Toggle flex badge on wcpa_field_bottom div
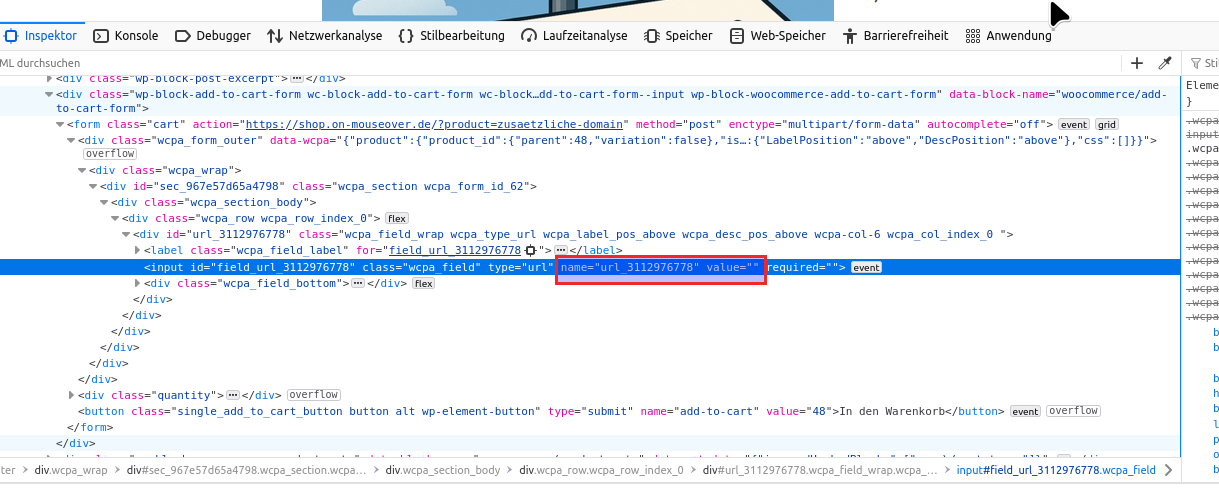Image resolution: width=1219 pixels, height=488 pixels. click(x=424, y=284)
